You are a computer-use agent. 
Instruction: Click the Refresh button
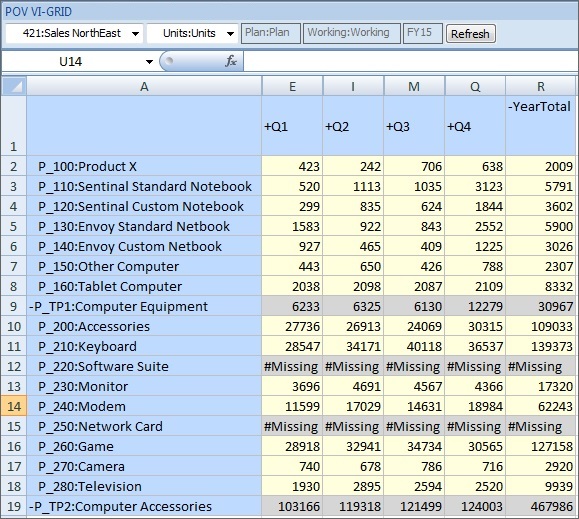(470, 34)
